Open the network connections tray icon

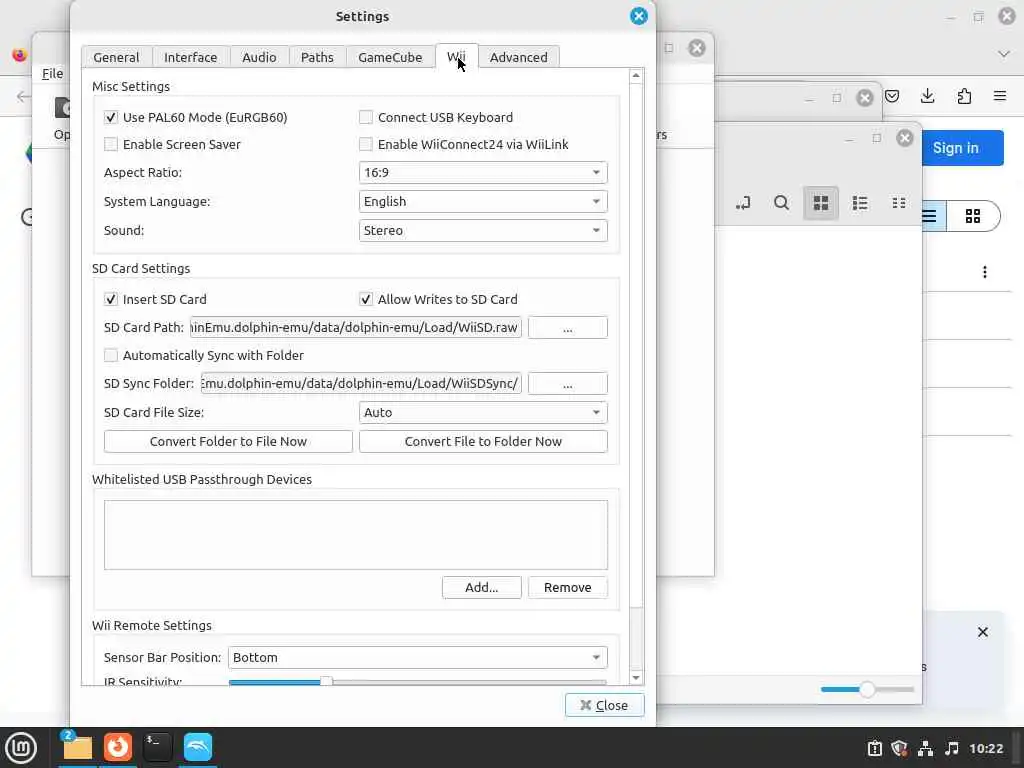click(925, 748)
